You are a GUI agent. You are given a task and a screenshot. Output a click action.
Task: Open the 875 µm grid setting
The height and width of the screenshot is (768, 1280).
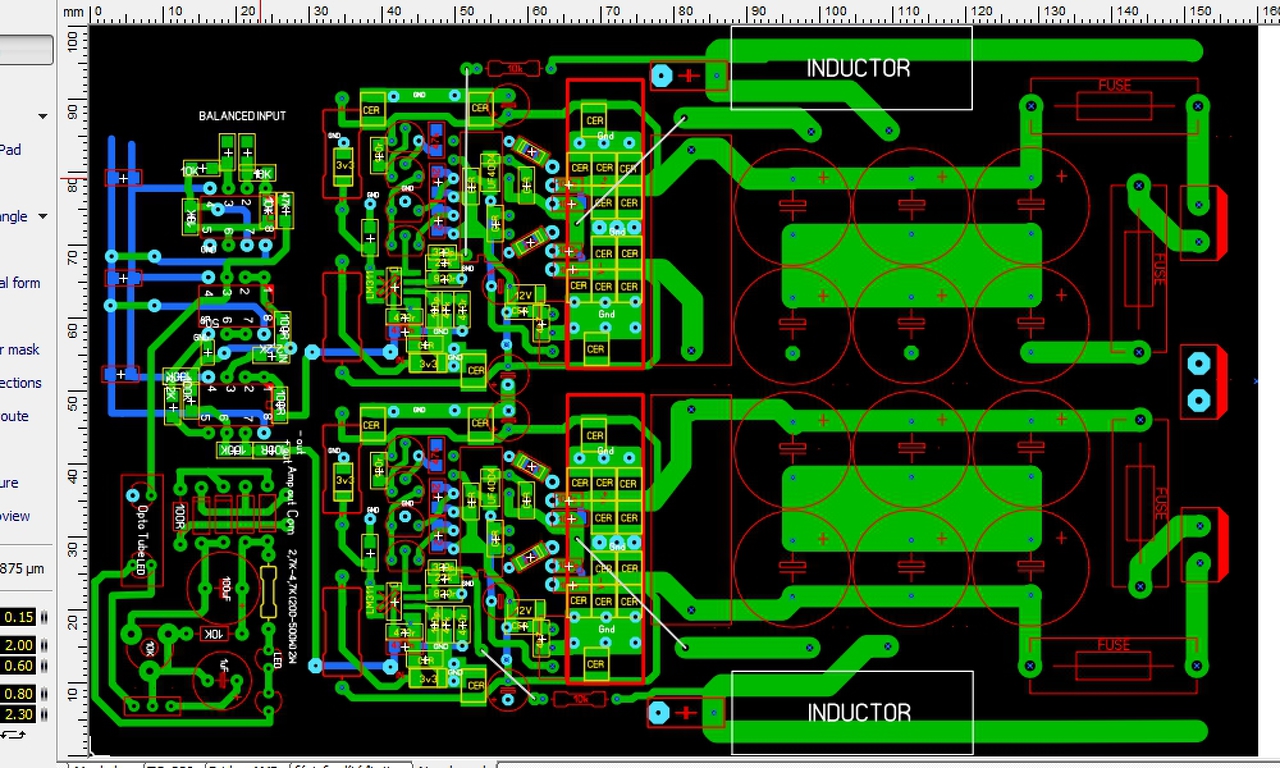click(22, 569)
